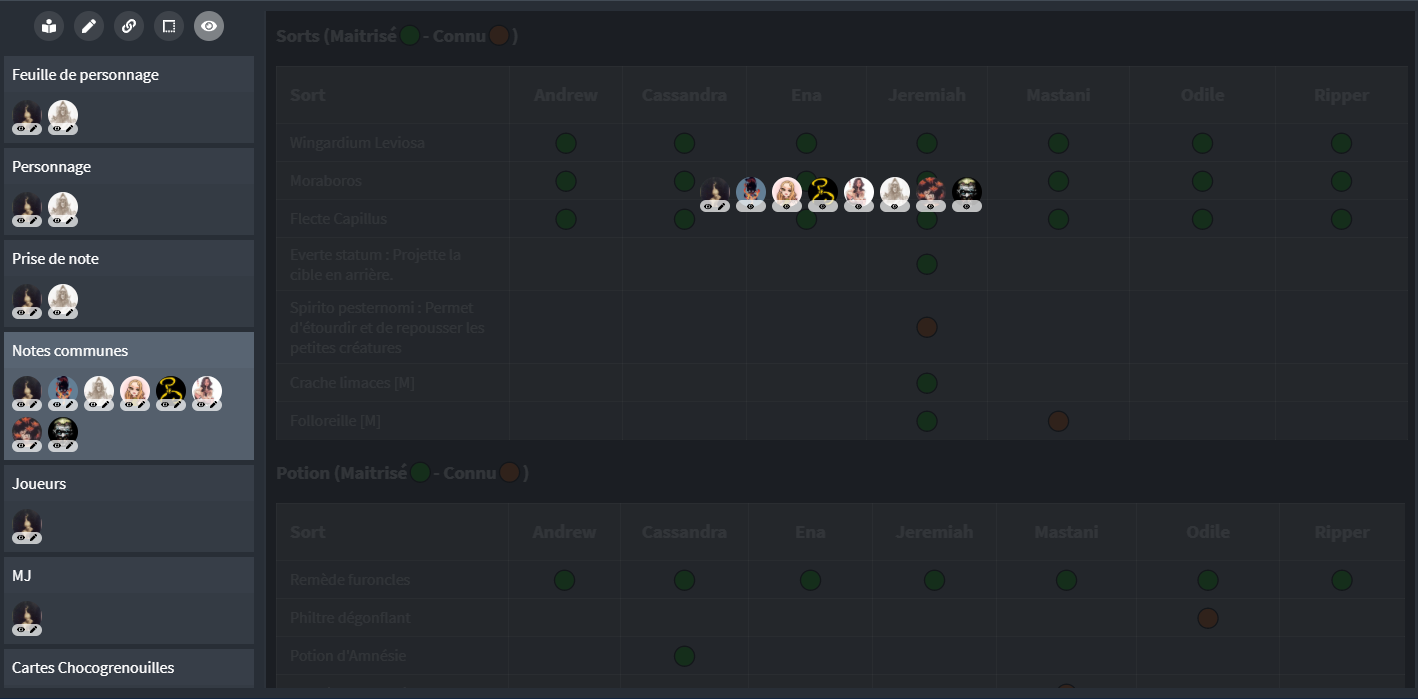Toggle the eye visibility button in top toolbar
Image resolution: width=1418 pixels, height=699 pixels.
[209, 26]
